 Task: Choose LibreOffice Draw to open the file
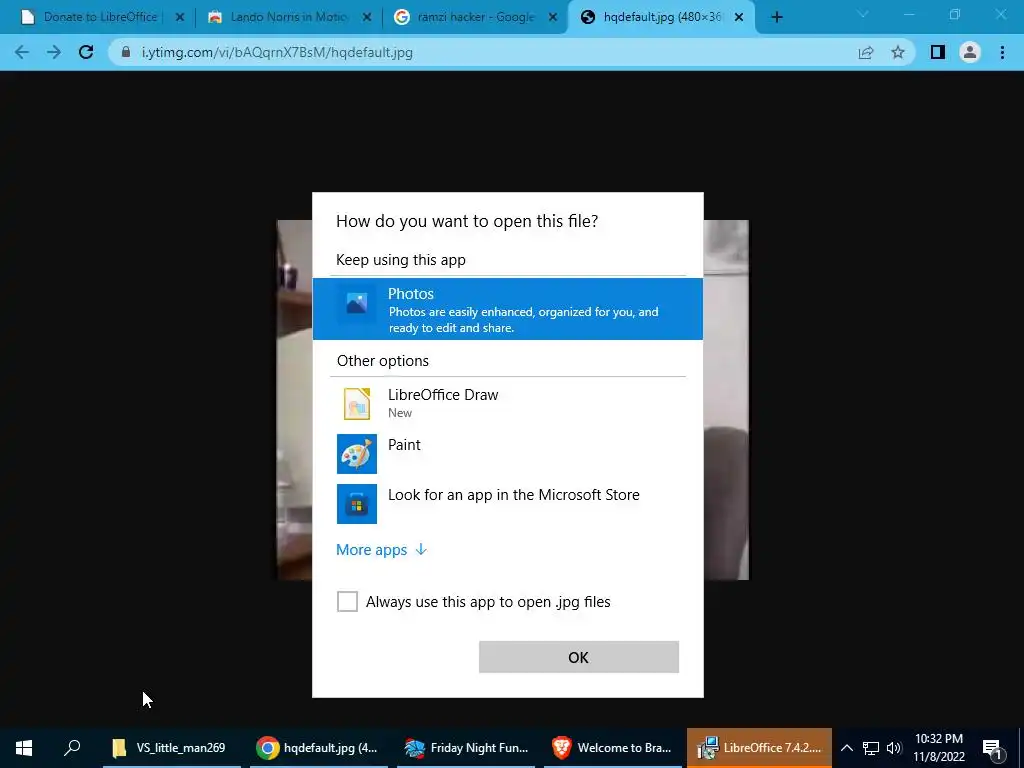(507, 403)
